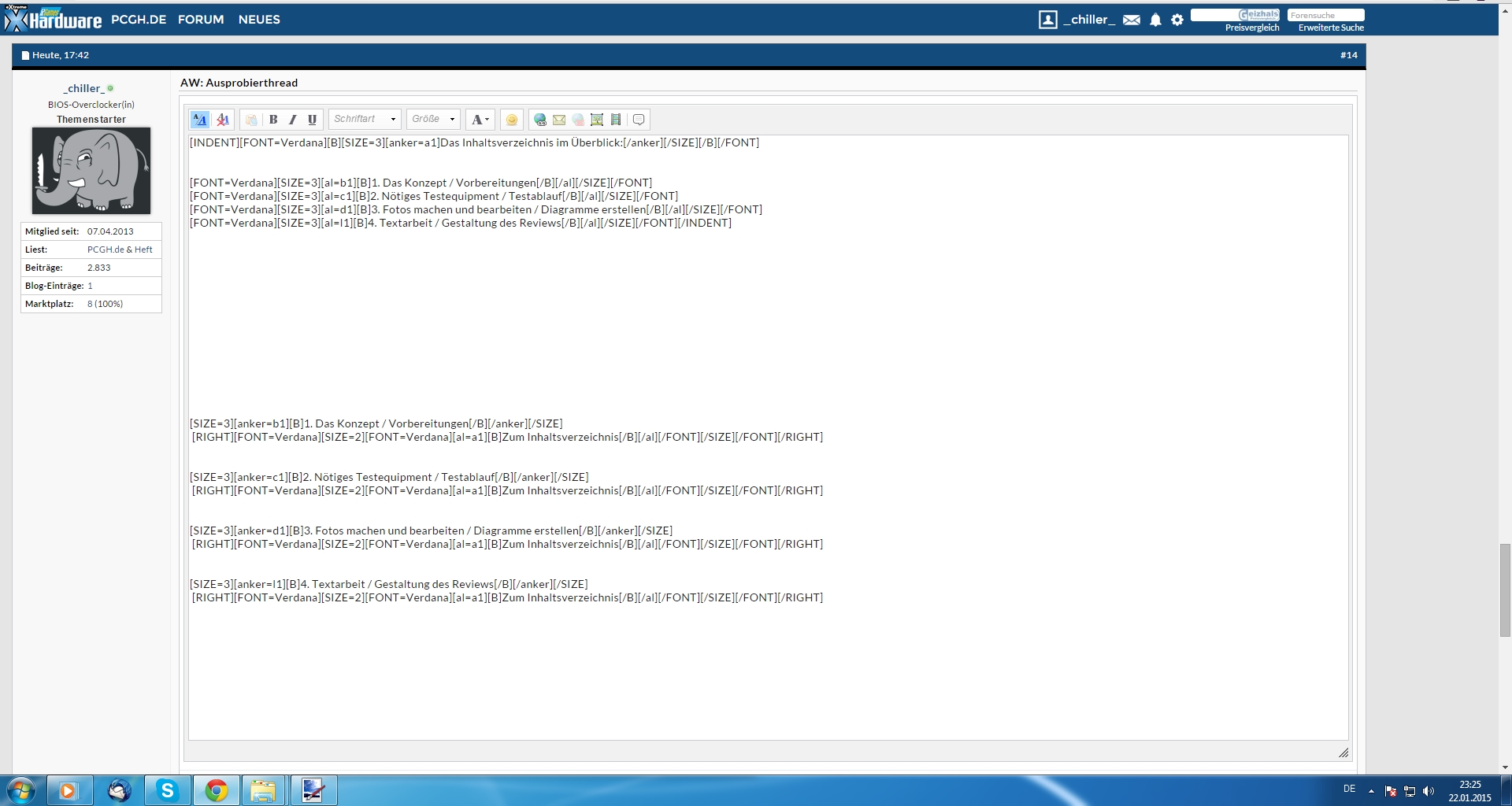Click the Geizhals price comparison search field
This screenshot has height=806, width=1512.
pos(1235,15)
